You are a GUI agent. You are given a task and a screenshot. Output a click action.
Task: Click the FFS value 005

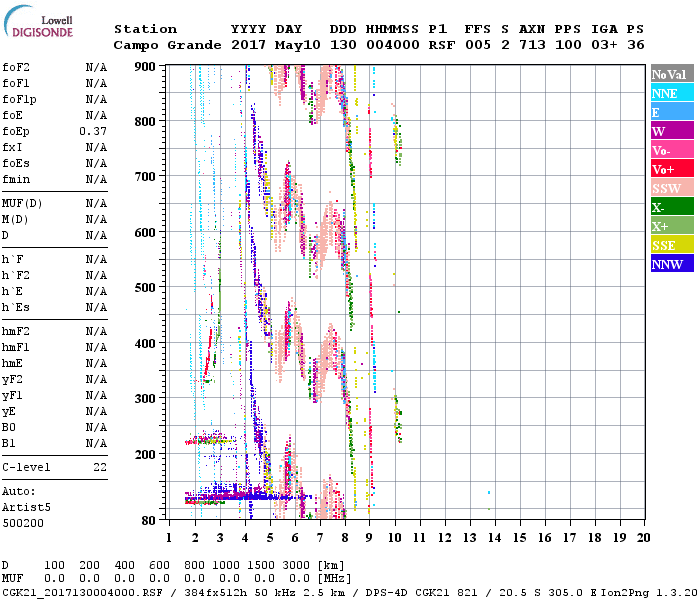pyautogui.click(x=478, y=45)
